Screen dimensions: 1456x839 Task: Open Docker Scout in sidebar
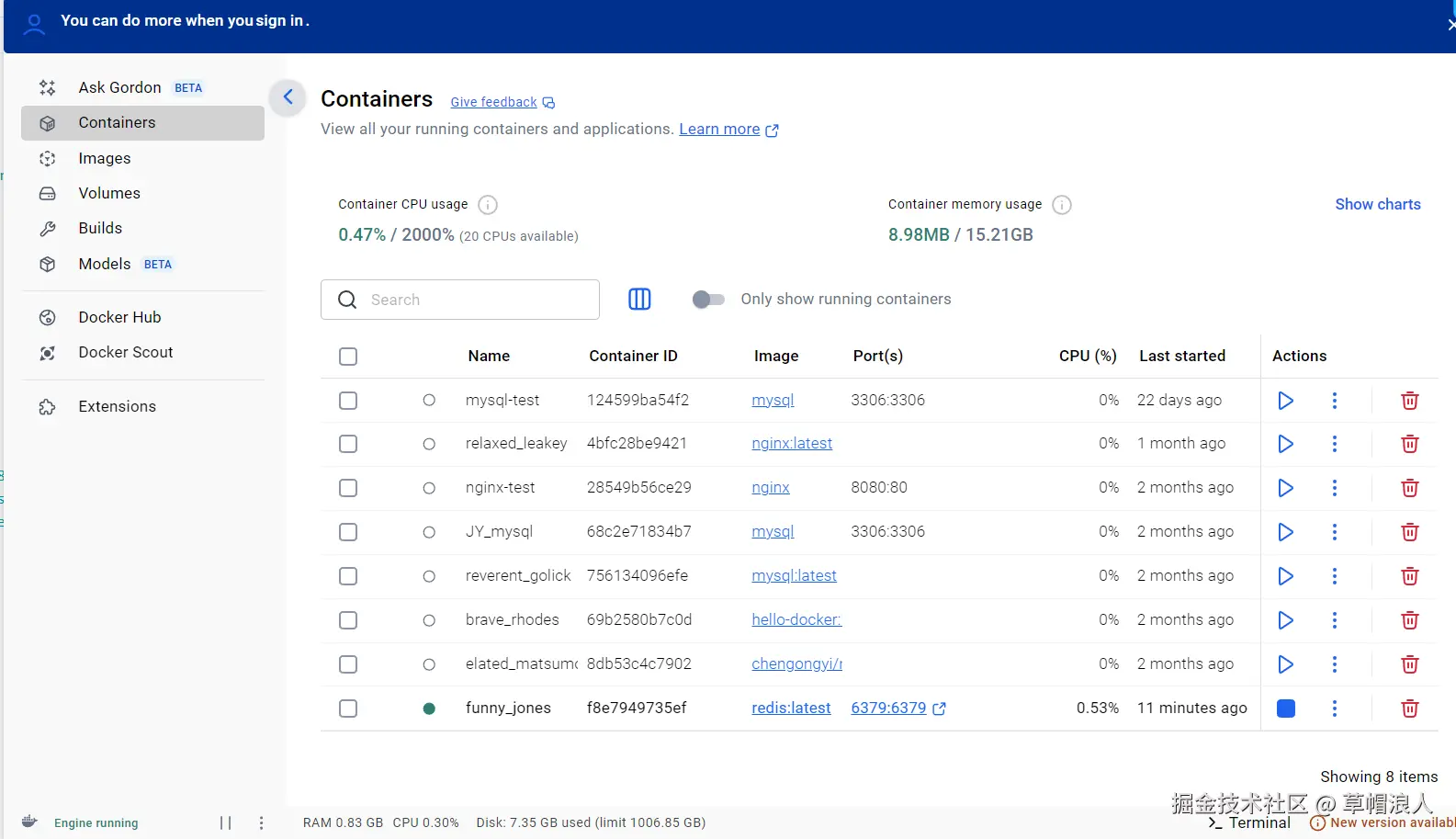(x=142, y=352)
